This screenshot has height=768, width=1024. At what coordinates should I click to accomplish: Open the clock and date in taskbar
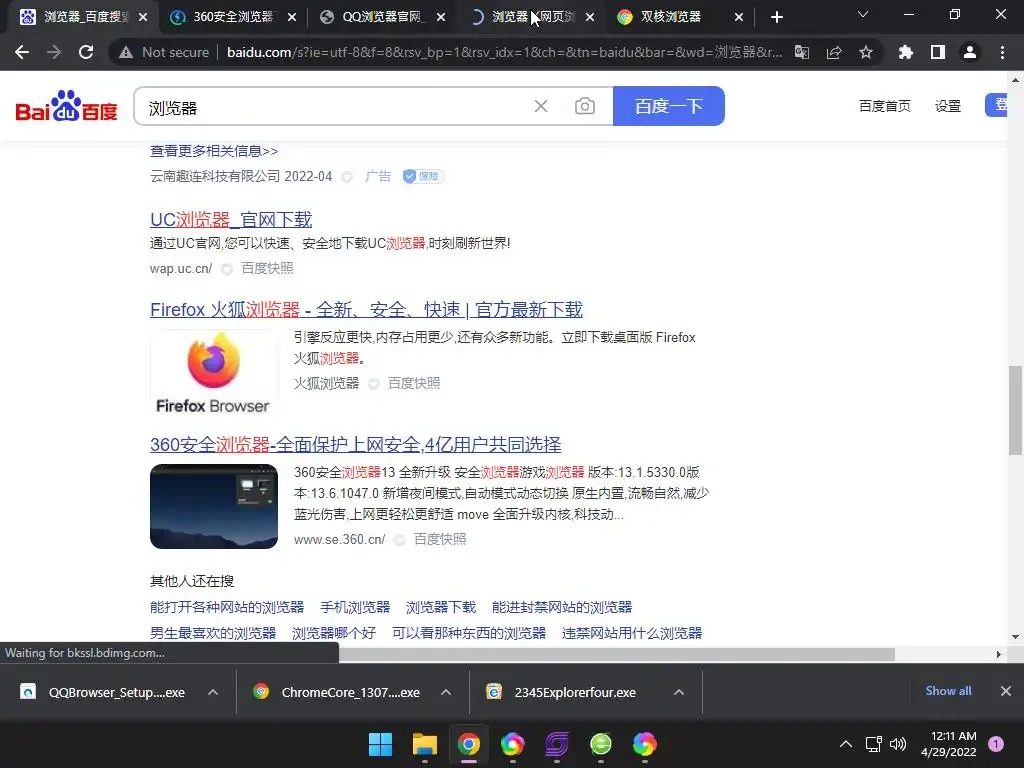tap(948, 744)
